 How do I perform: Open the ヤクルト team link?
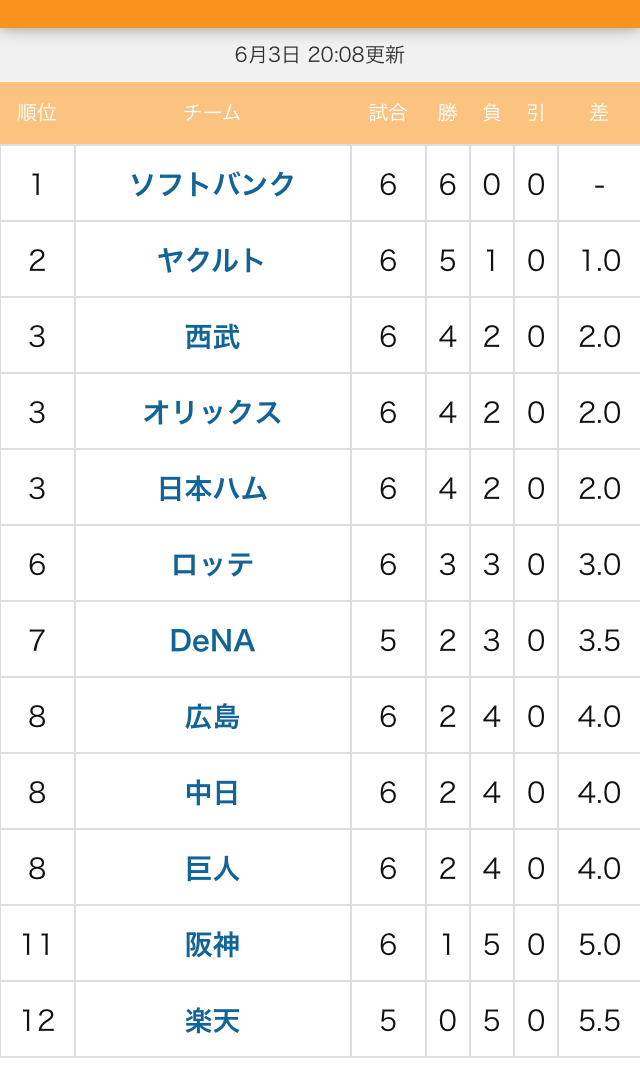click(212, 260)
